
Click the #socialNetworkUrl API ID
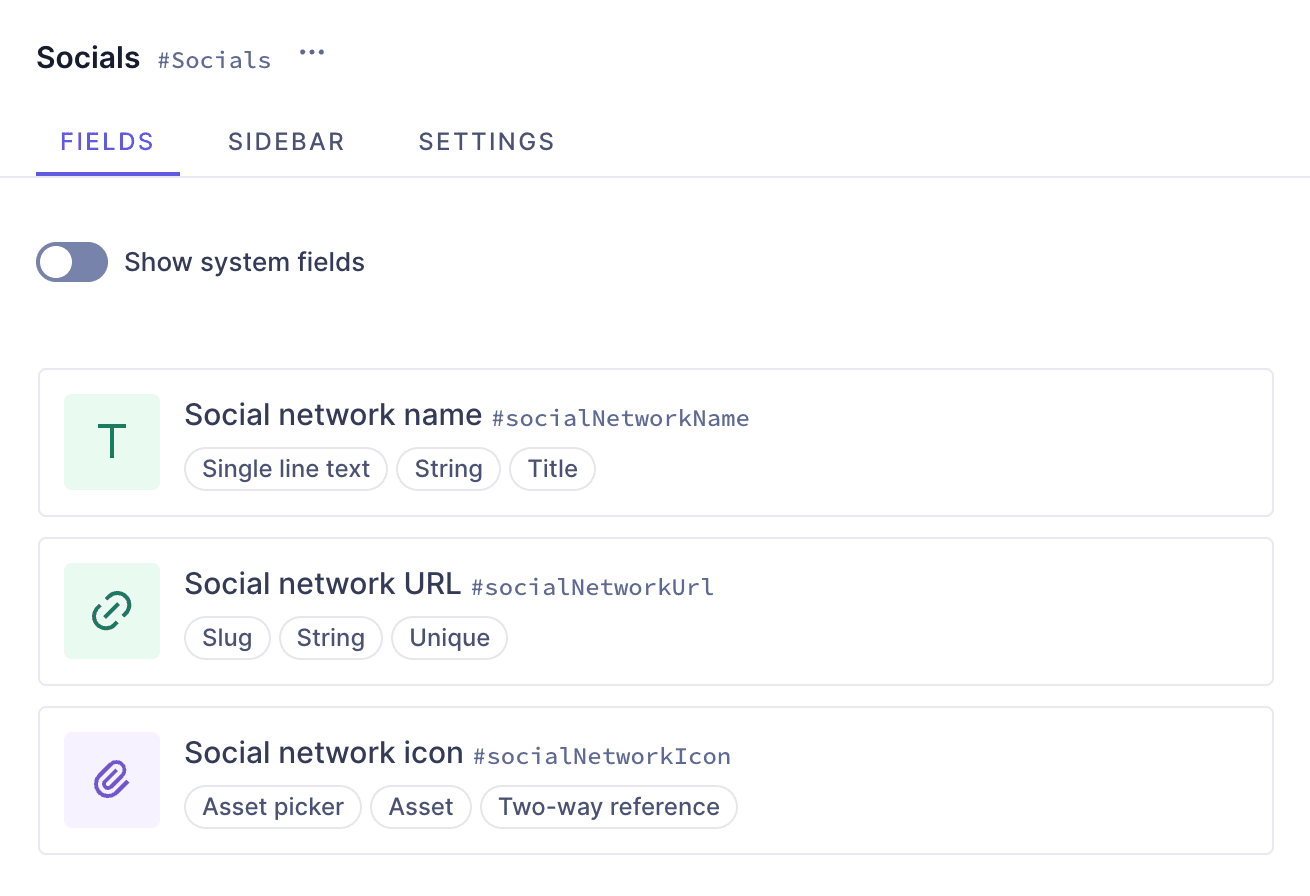tap(592, 587)
